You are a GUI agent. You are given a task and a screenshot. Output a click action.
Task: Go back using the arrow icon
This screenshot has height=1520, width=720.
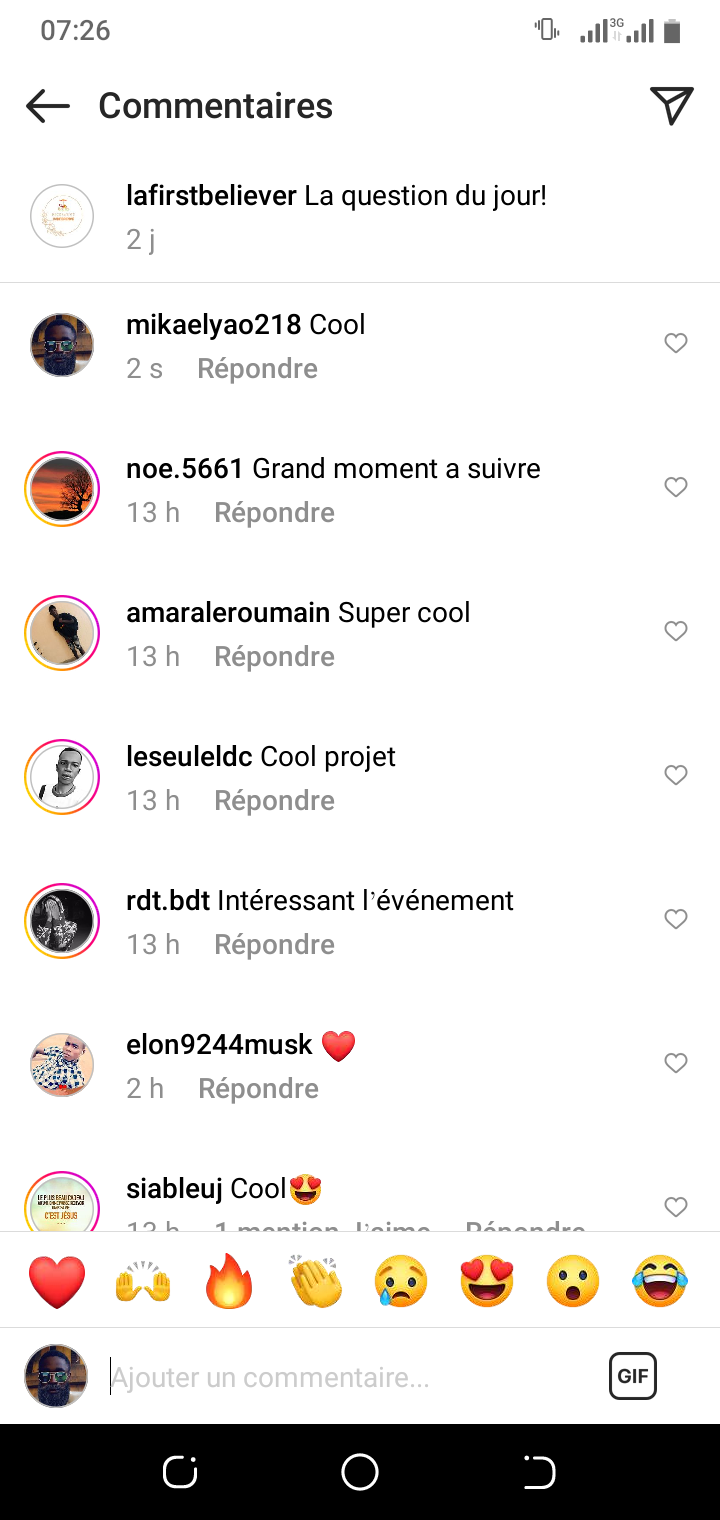[48, 106]
